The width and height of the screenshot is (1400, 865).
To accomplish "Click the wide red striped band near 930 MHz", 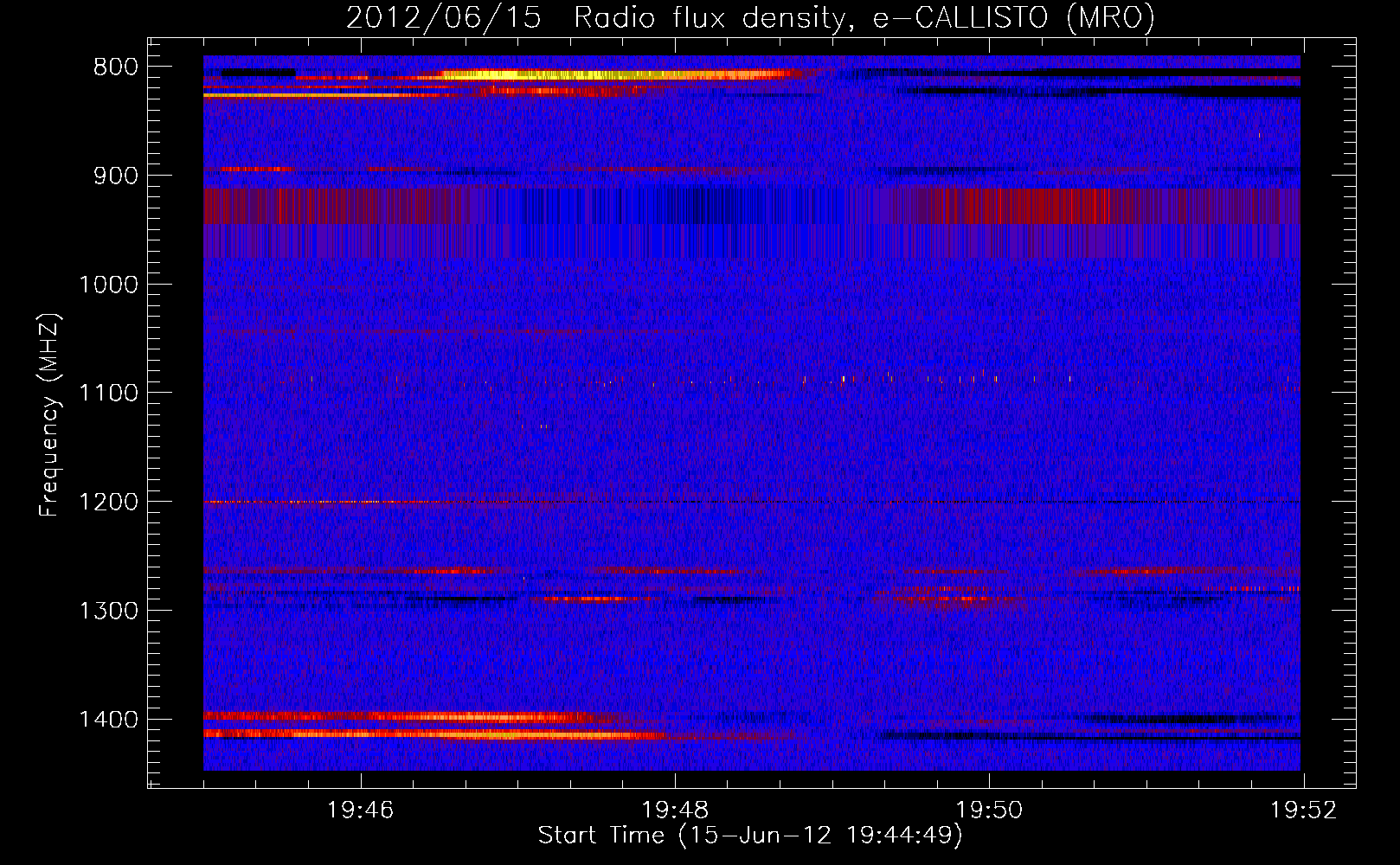I will (x=752, y=206).
